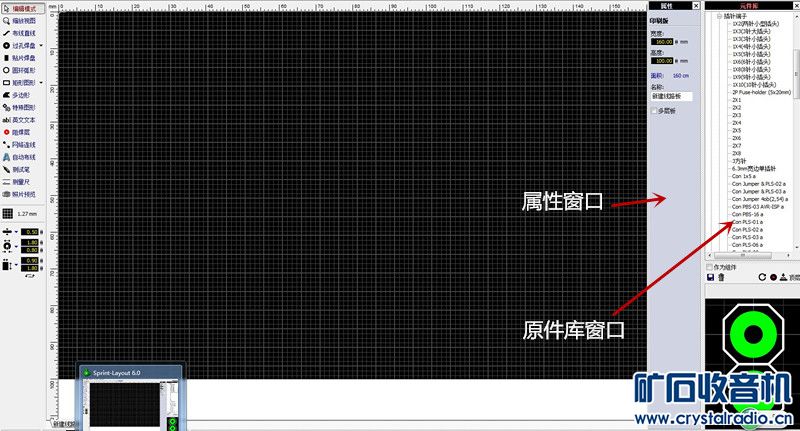This screenshot has height=431, width=800.
Task: Click the red dot icon in library toolbar
Action: coord(773,277)
